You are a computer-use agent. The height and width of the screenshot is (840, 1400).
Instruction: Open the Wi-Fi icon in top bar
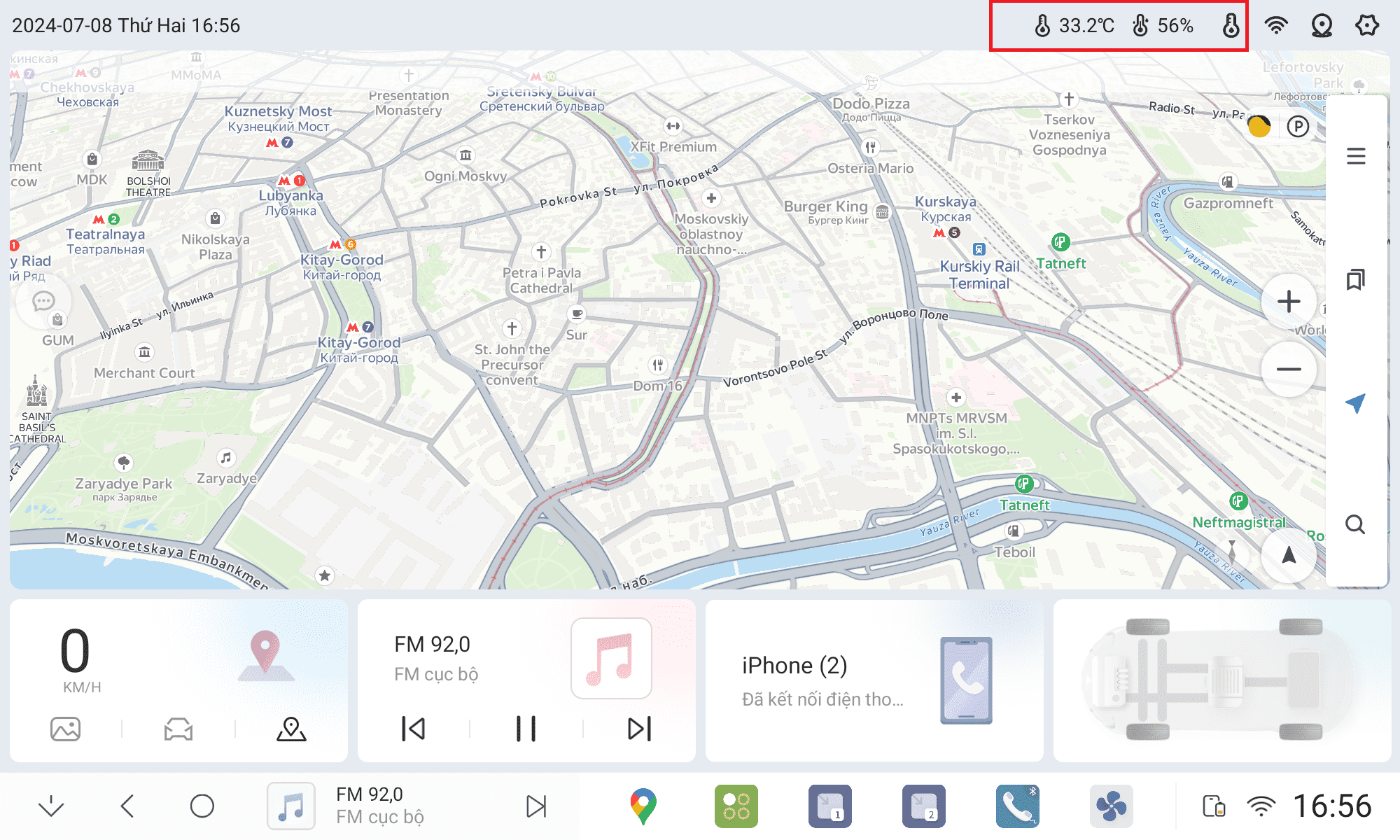pos(1276,26)
